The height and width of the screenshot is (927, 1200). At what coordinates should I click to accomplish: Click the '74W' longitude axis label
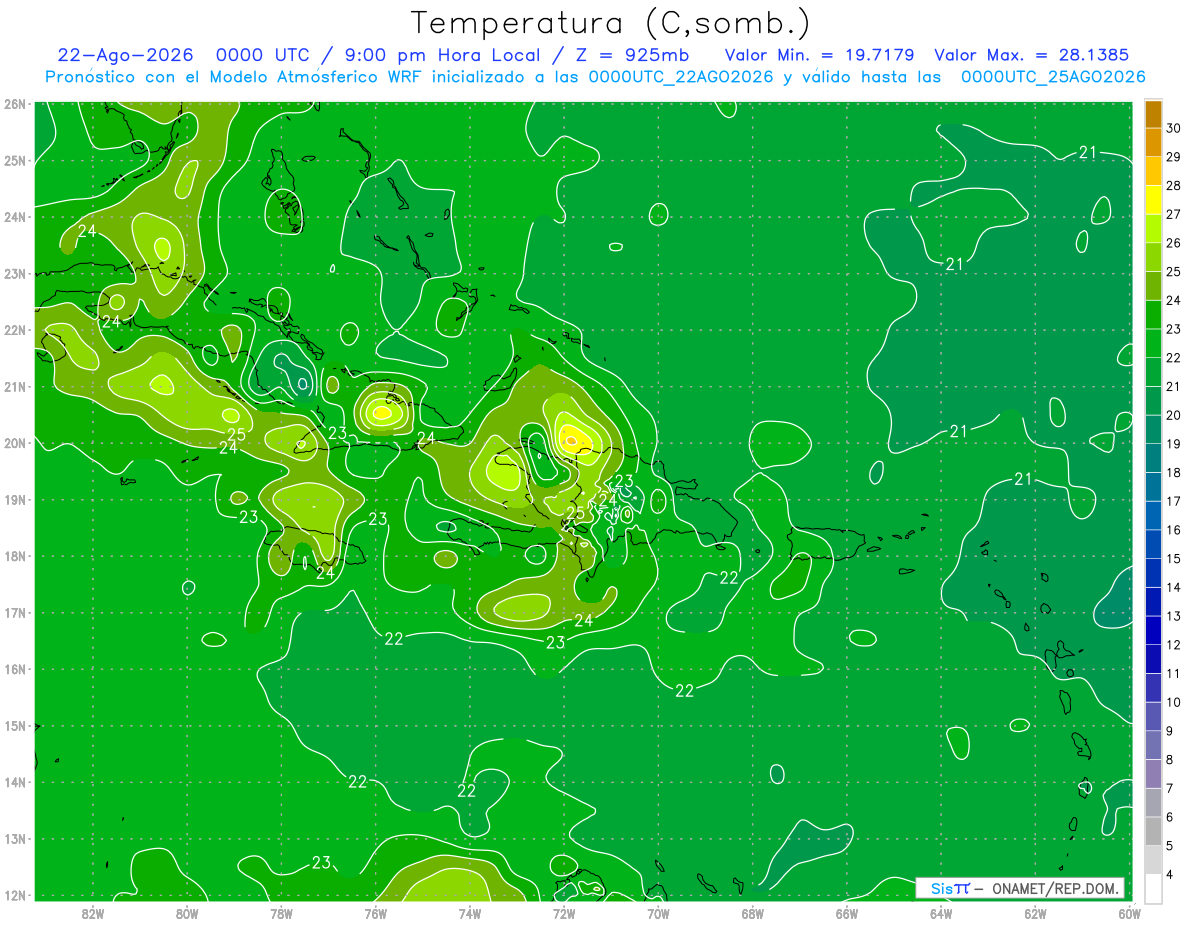pyautogui.click(x=470, y=913)
